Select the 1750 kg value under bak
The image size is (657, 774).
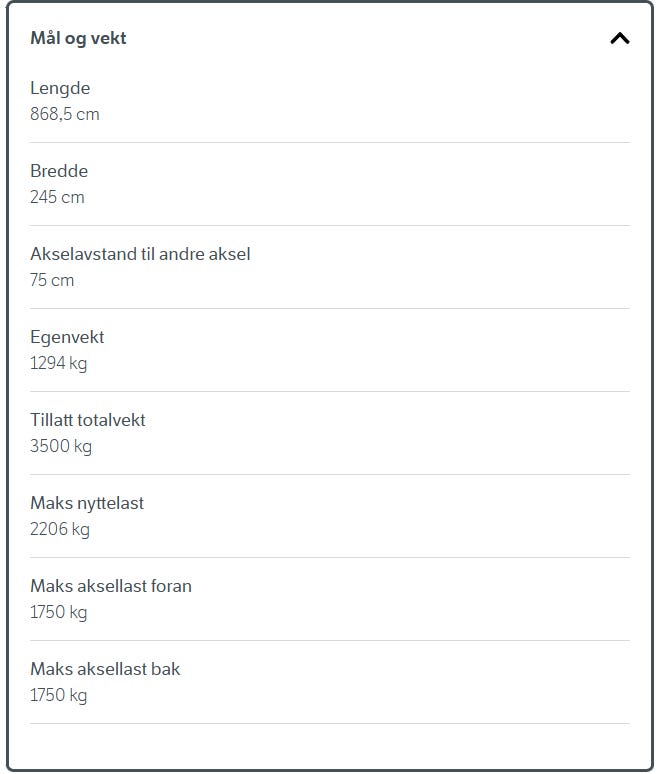58,695
